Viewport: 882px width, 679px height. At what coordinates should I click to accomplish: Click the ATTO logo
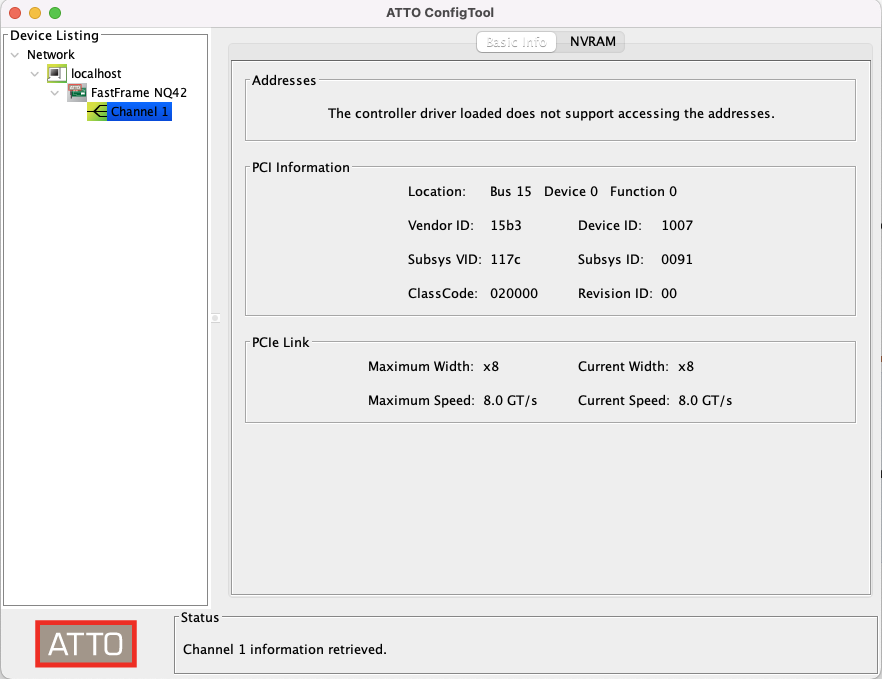pyautogui.click(x=86, y=644)
